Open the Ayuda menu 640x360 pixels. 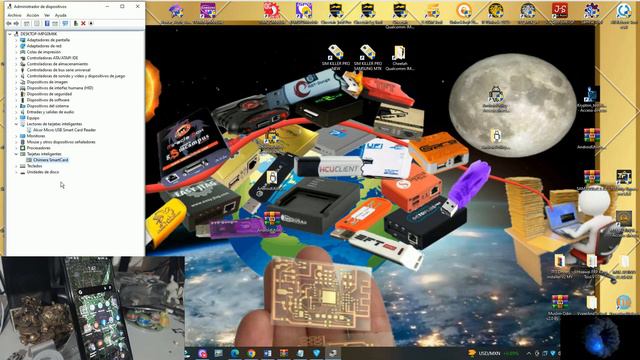click(60, 15)
